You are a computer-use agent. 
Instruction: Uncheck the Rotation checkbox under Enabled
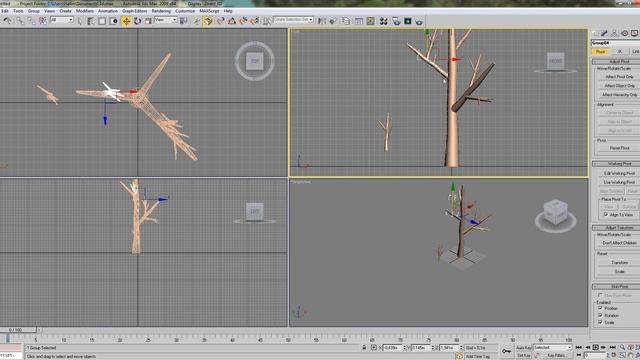(x=600, y=315)
